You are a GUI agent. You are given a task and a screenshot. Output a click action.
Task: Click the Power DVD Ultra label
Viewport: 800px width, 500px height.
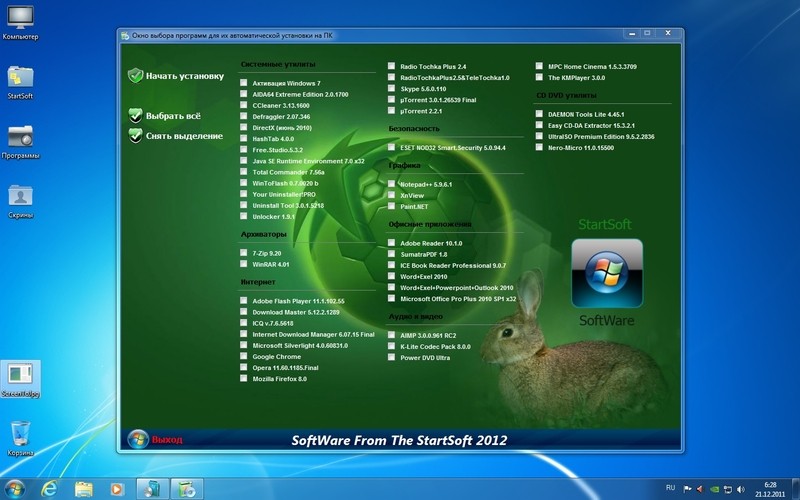[425, 358]
